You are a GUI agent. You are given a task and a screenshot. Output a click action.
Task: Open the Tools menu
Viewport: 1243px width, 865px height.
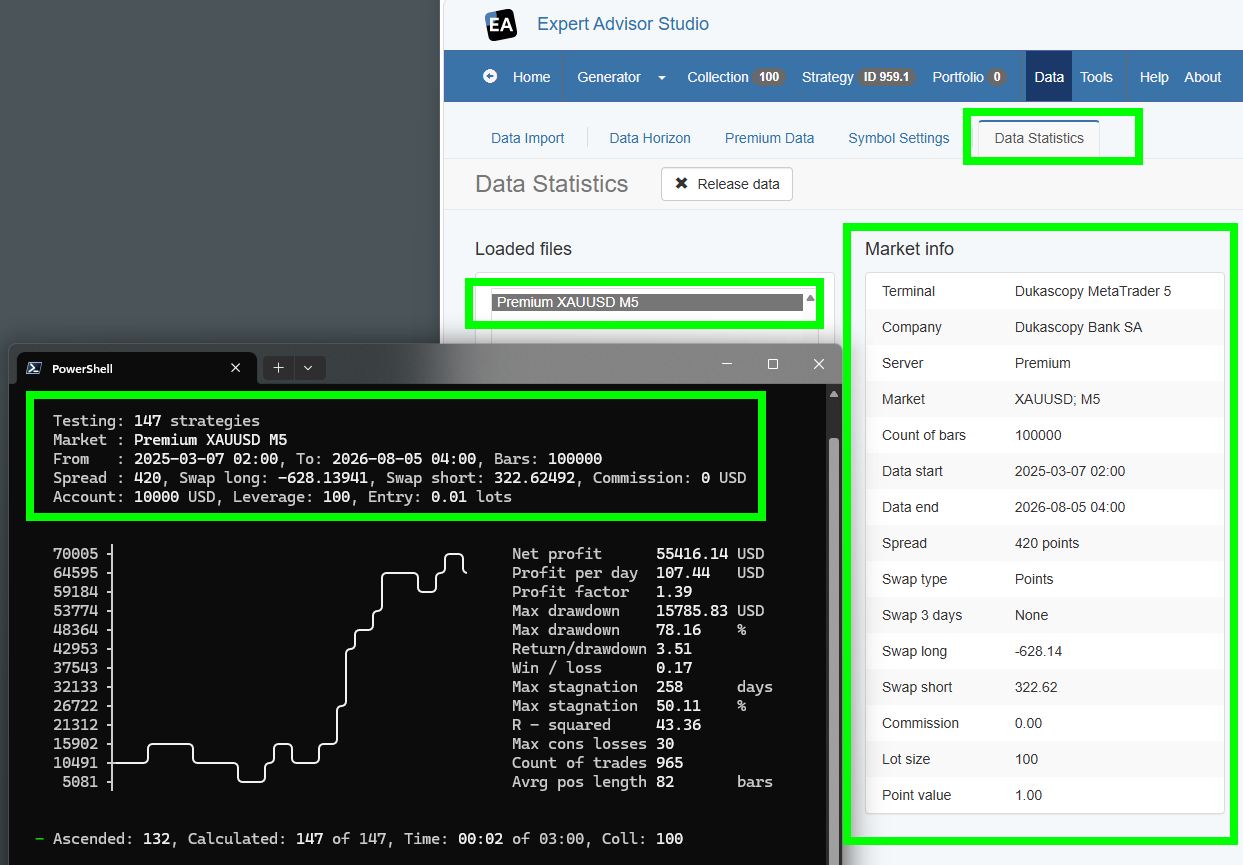coord(1096,77)
